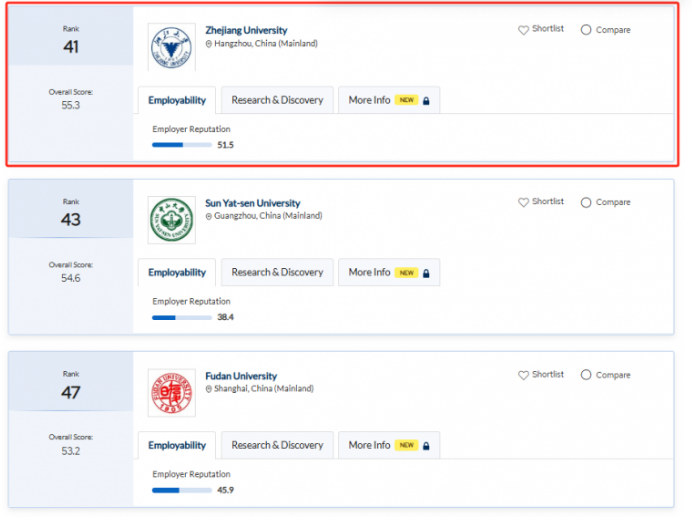The width and height of the screenshot is (692, 526).
Task: Click the Sun Yat-sen University logo
Action: click(x=172, y=220)
